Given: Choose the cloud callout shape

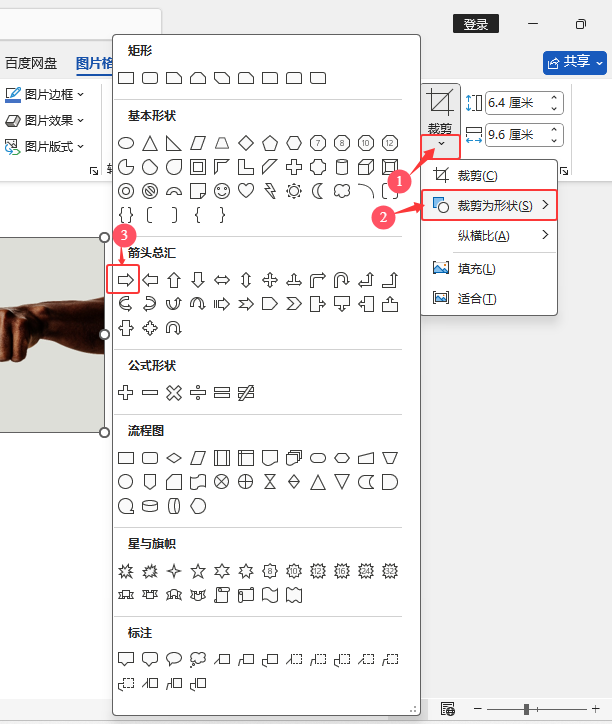Looking at the screenshot, I should 198,659.
